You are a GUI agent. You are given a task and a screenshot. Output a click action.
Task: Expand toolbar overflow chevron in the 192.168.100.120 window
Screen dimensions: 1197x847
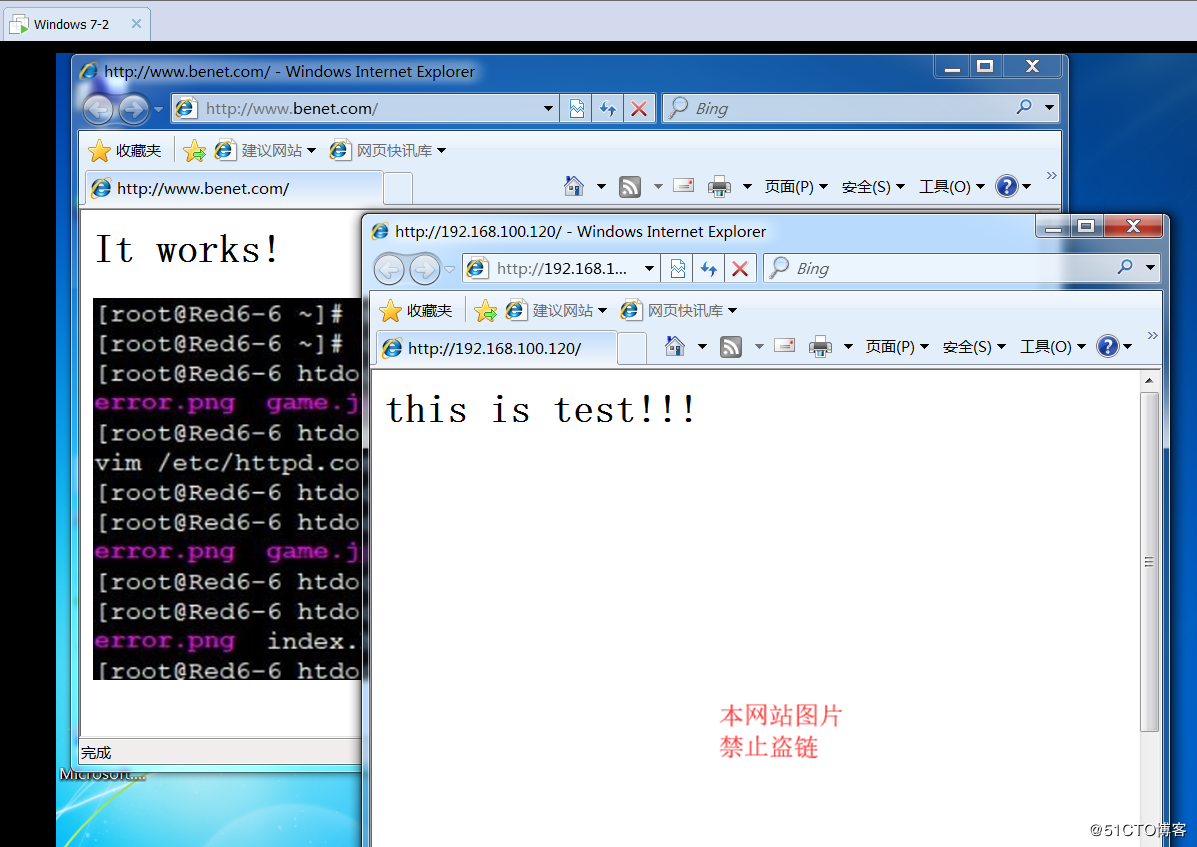1152,336
